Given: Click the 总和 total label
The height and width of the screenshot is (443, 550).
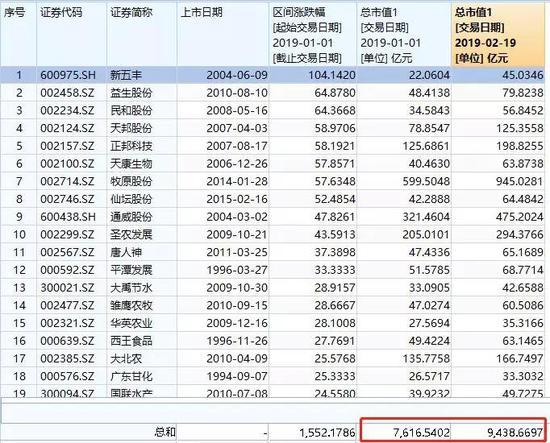Looking at the screenshot, I should (x=165, y=432).
